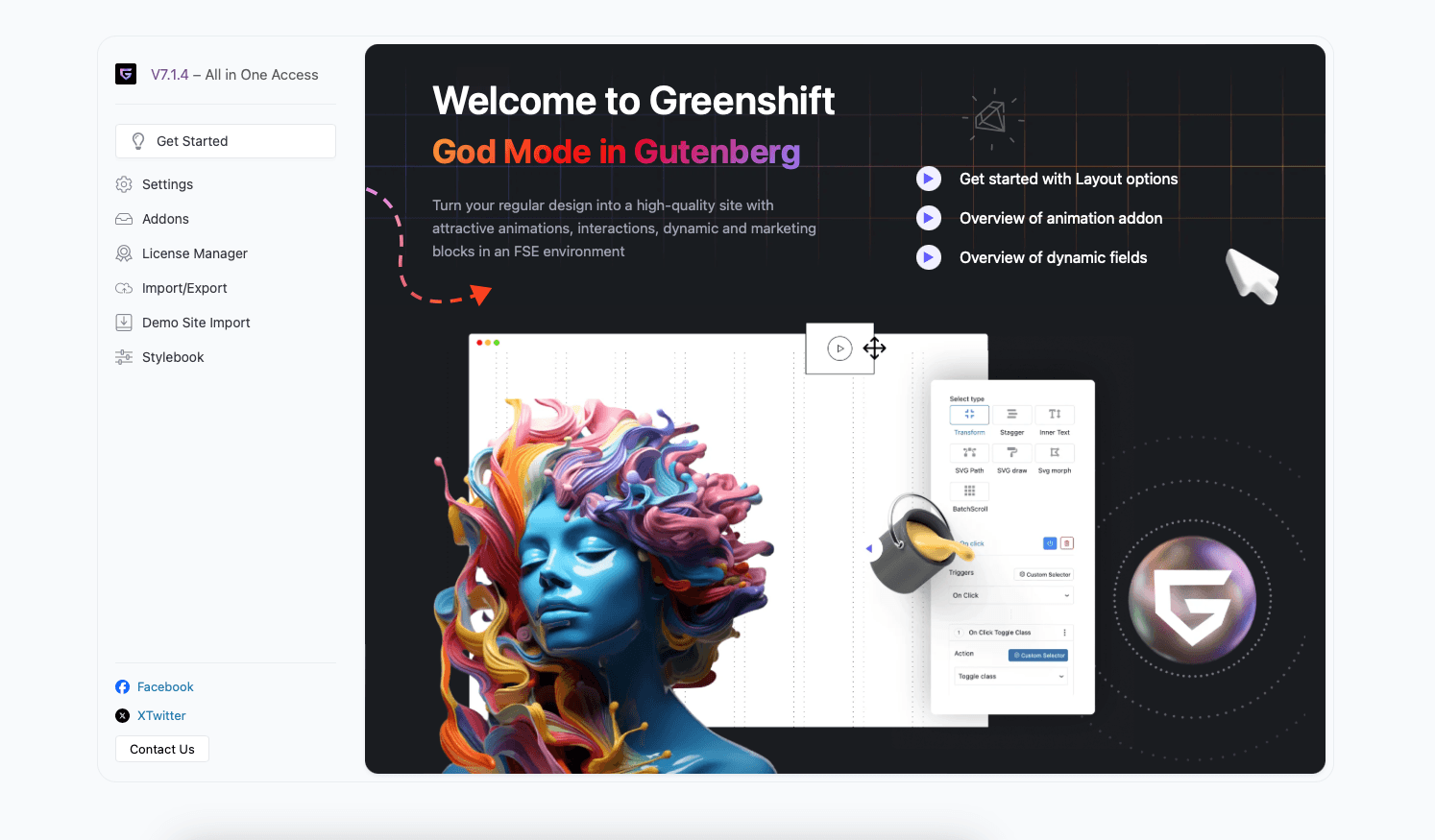
Task: Open Demo Site Import
Action: point(196,323)
